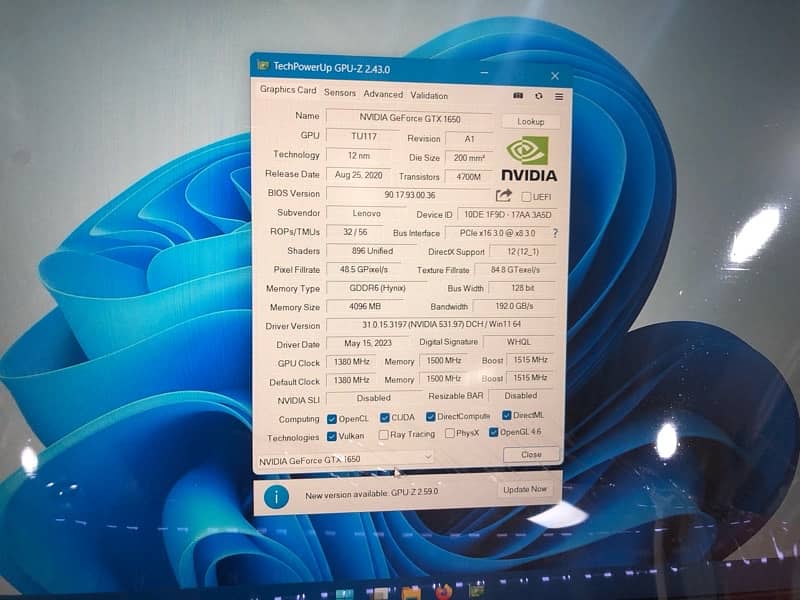Click the Bandwidth value 192.0 GB/s
The image size is (800, 600).
pos(514,306)
